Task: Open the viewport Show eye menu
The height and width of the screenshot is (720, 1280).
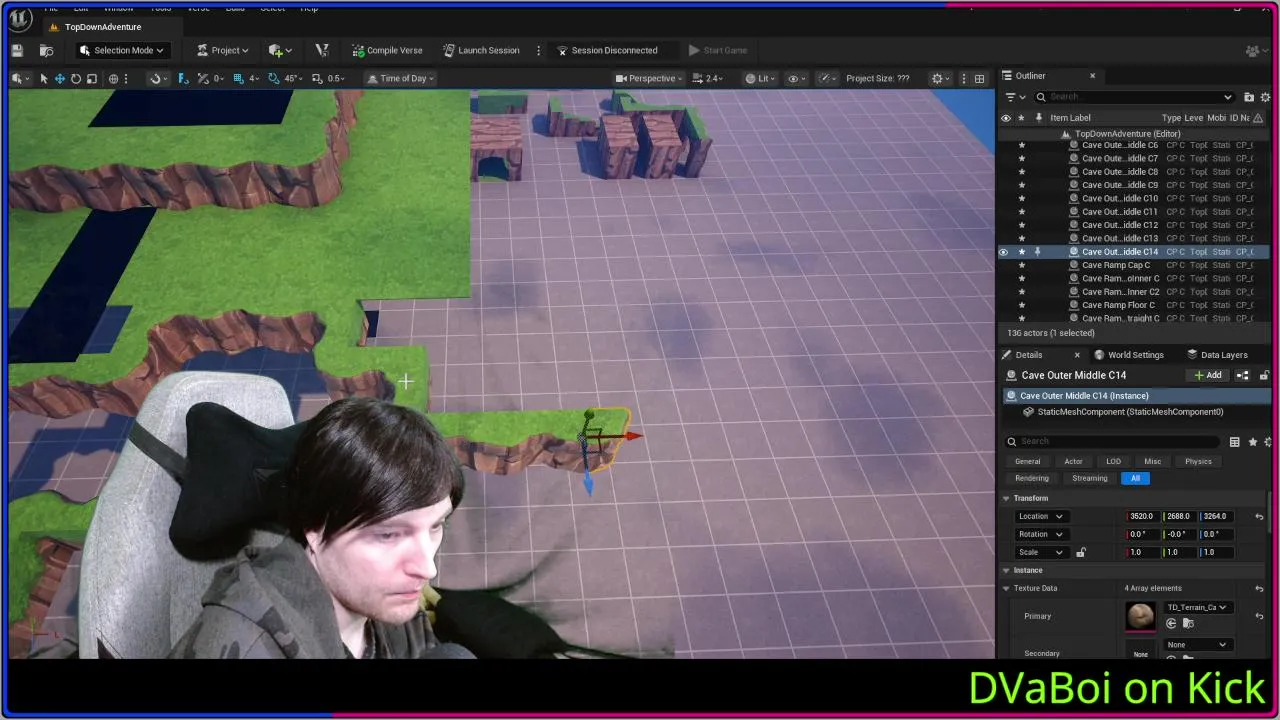Action: pos(796,78)
